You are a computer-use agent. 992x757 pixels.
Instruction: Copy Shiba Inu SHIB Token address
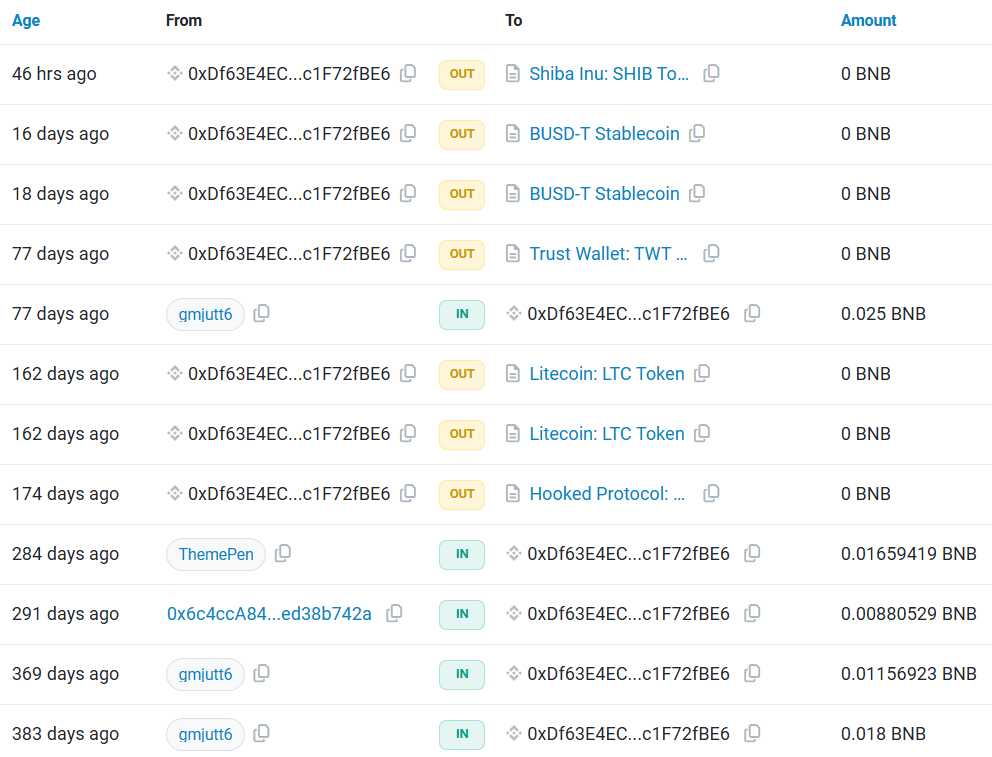[711, 73]
